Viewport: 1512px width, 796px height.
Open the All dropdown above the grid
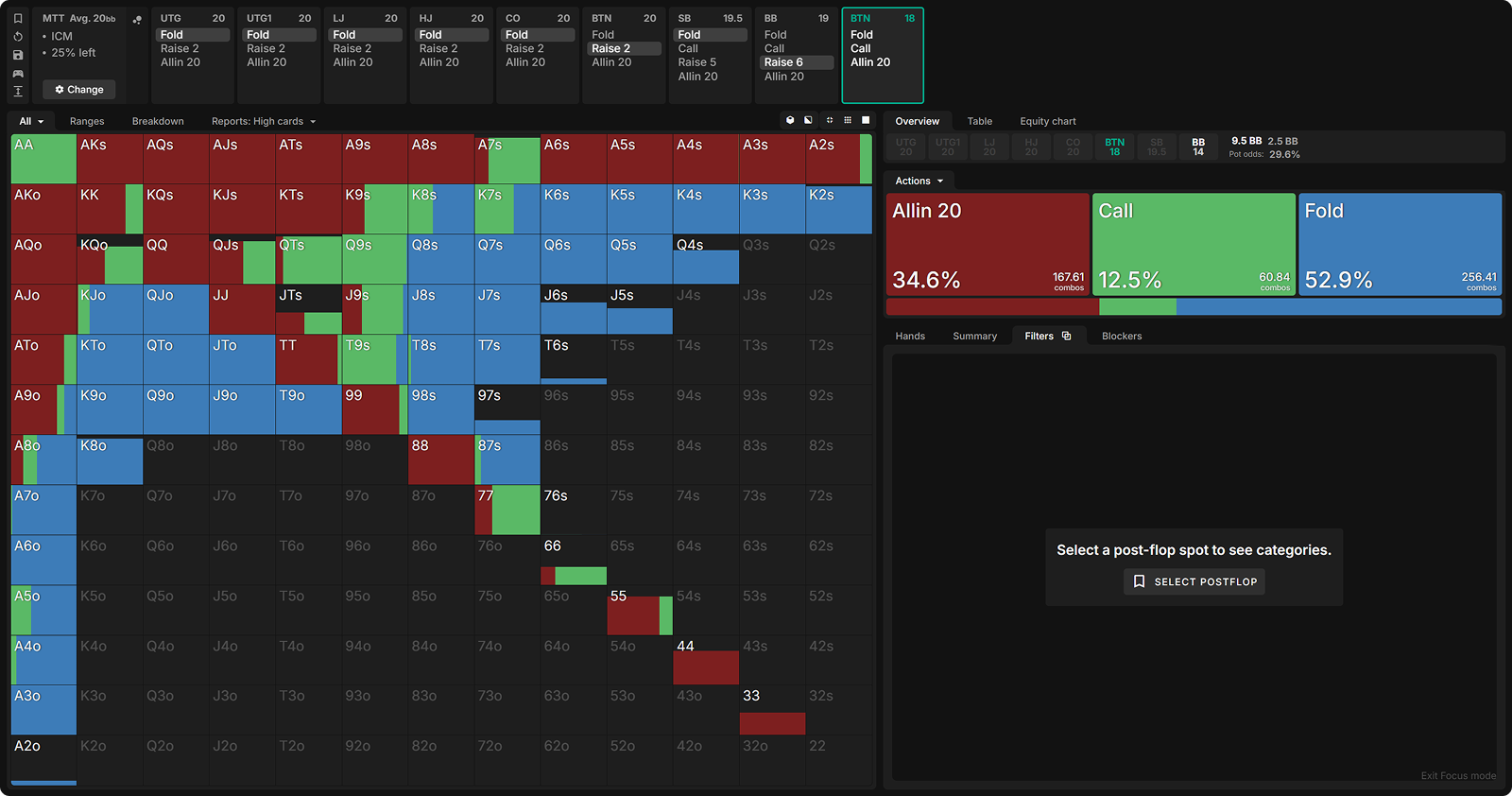[31, 121]
